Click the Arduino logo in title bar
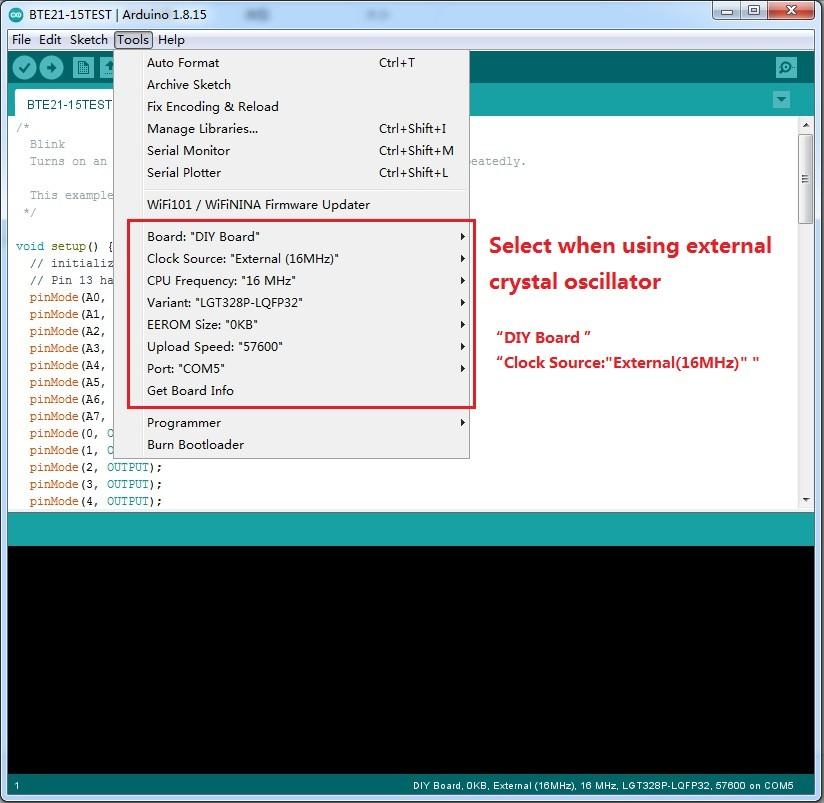824x803 pixels. (16, 14)
